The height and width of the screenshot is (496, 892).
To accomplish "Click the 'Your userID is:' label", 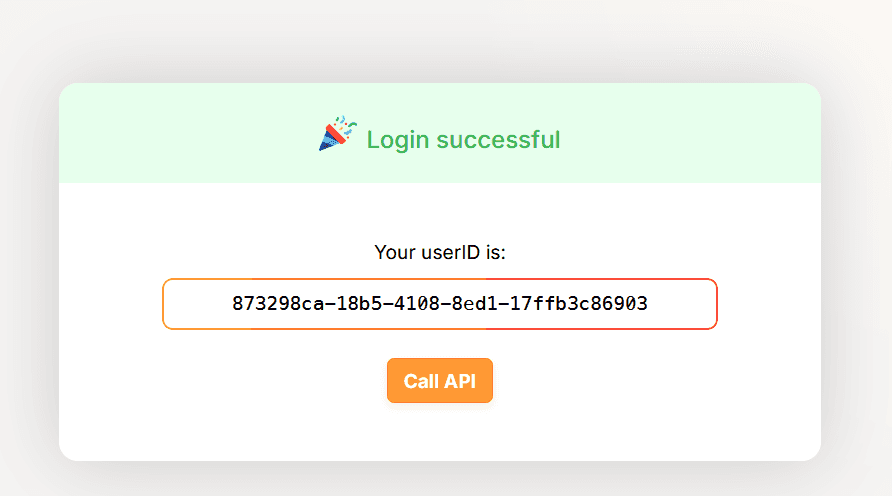I will click(440, 252).
